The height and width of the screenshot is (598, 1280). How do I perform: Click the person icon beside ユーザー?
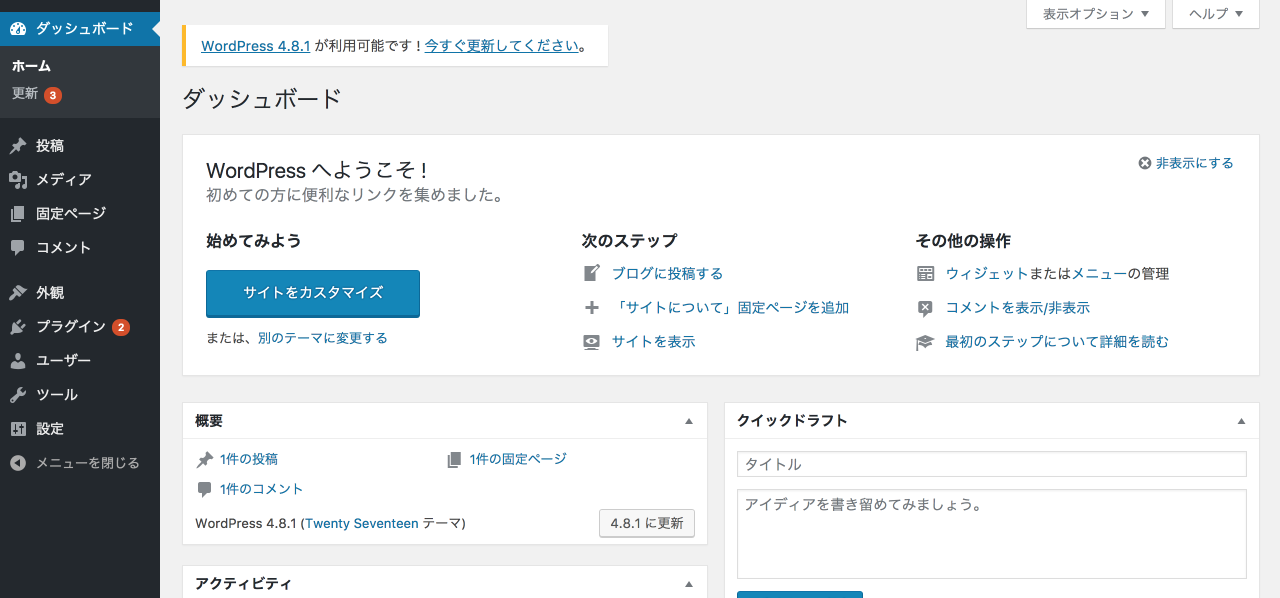(18, 361)
